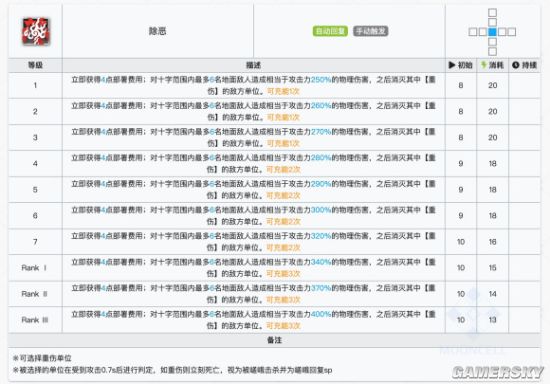This screenshot has width=550, height=384.
Task: Click SP cost 14 in Rank II row
Action: point(492,294)
